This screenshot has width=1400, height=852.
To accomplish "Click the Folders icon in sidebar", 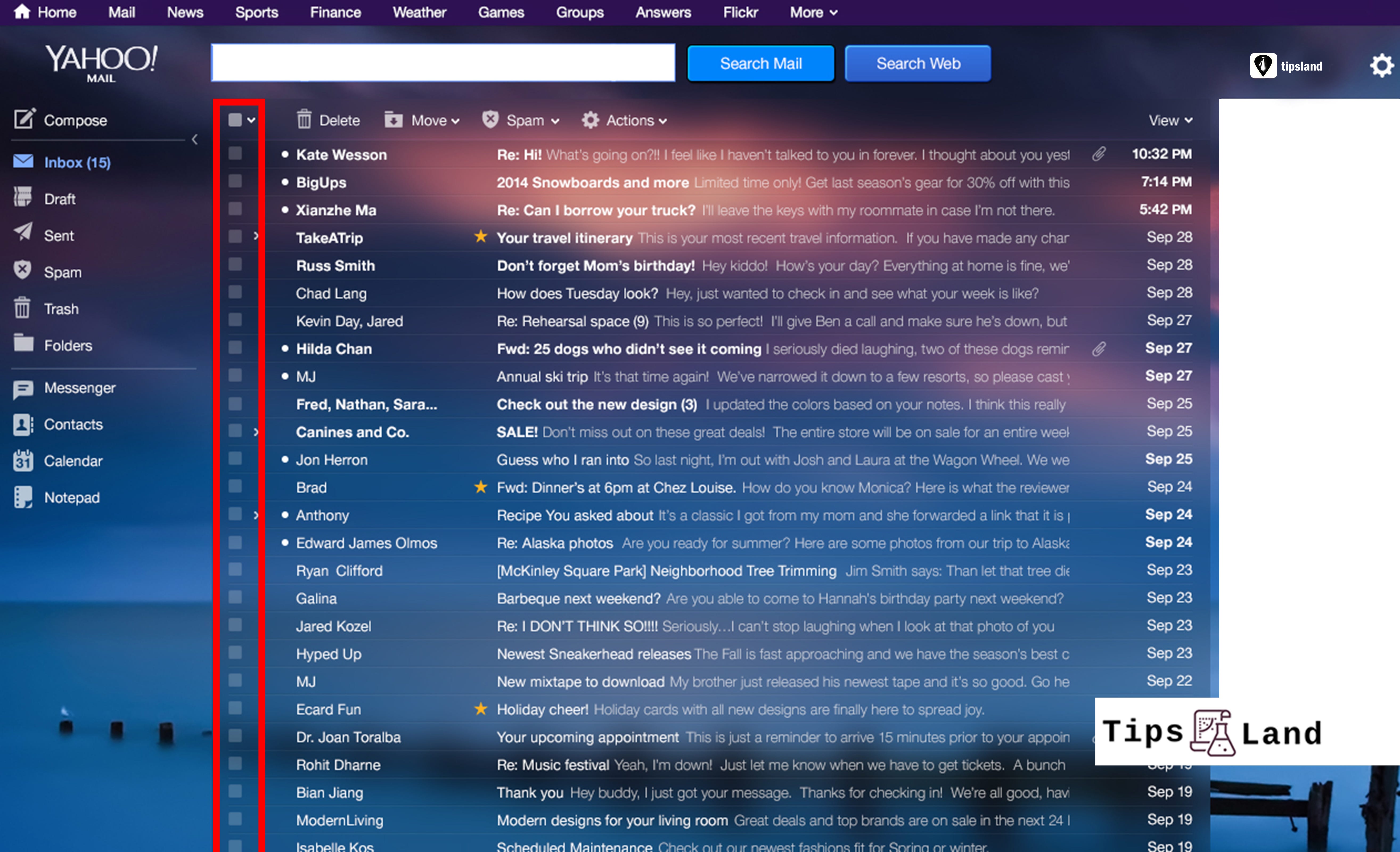I will click(x=23, y=343).
